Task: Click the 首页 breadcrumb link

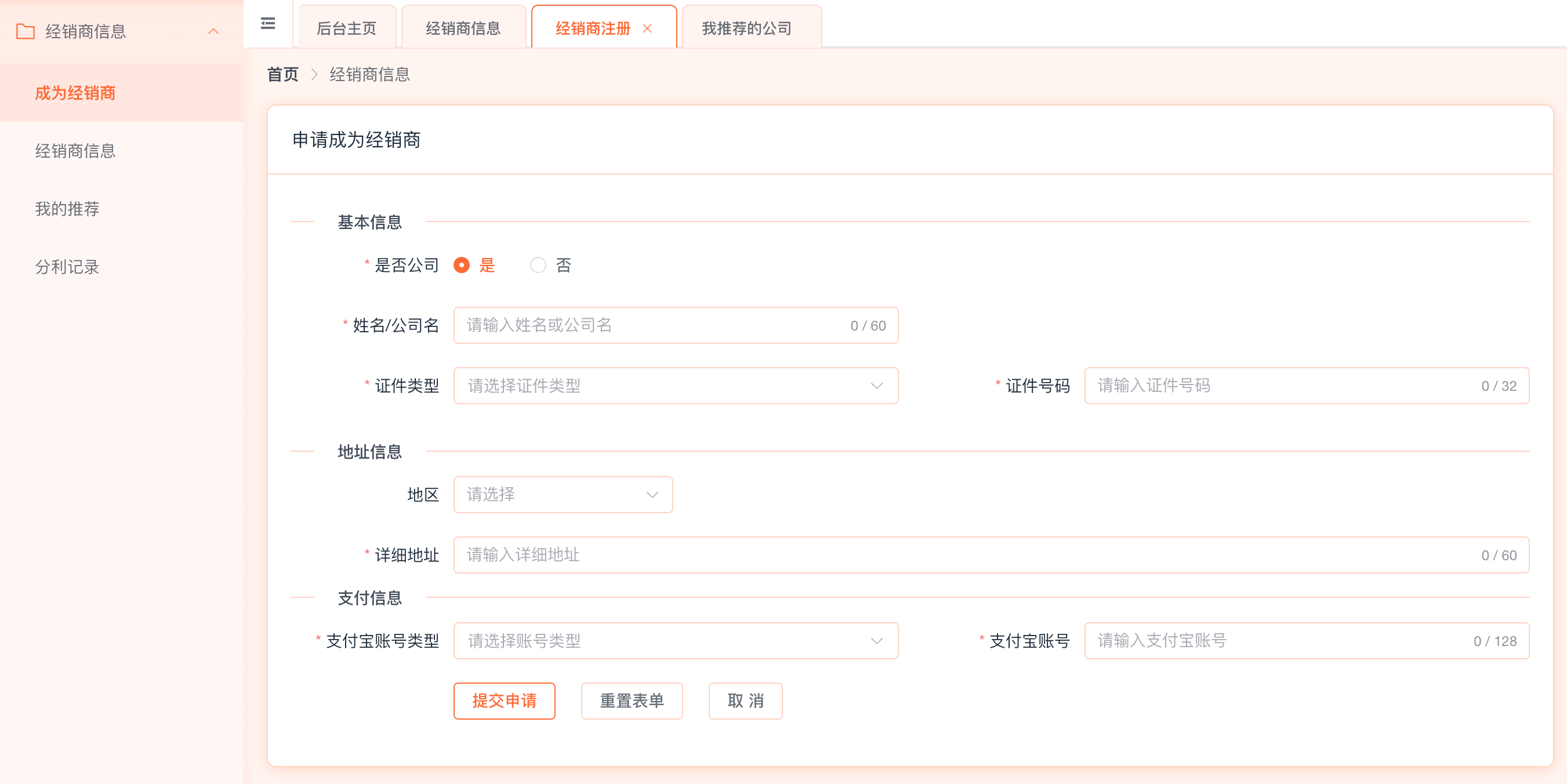Action: tap(283, 74)
